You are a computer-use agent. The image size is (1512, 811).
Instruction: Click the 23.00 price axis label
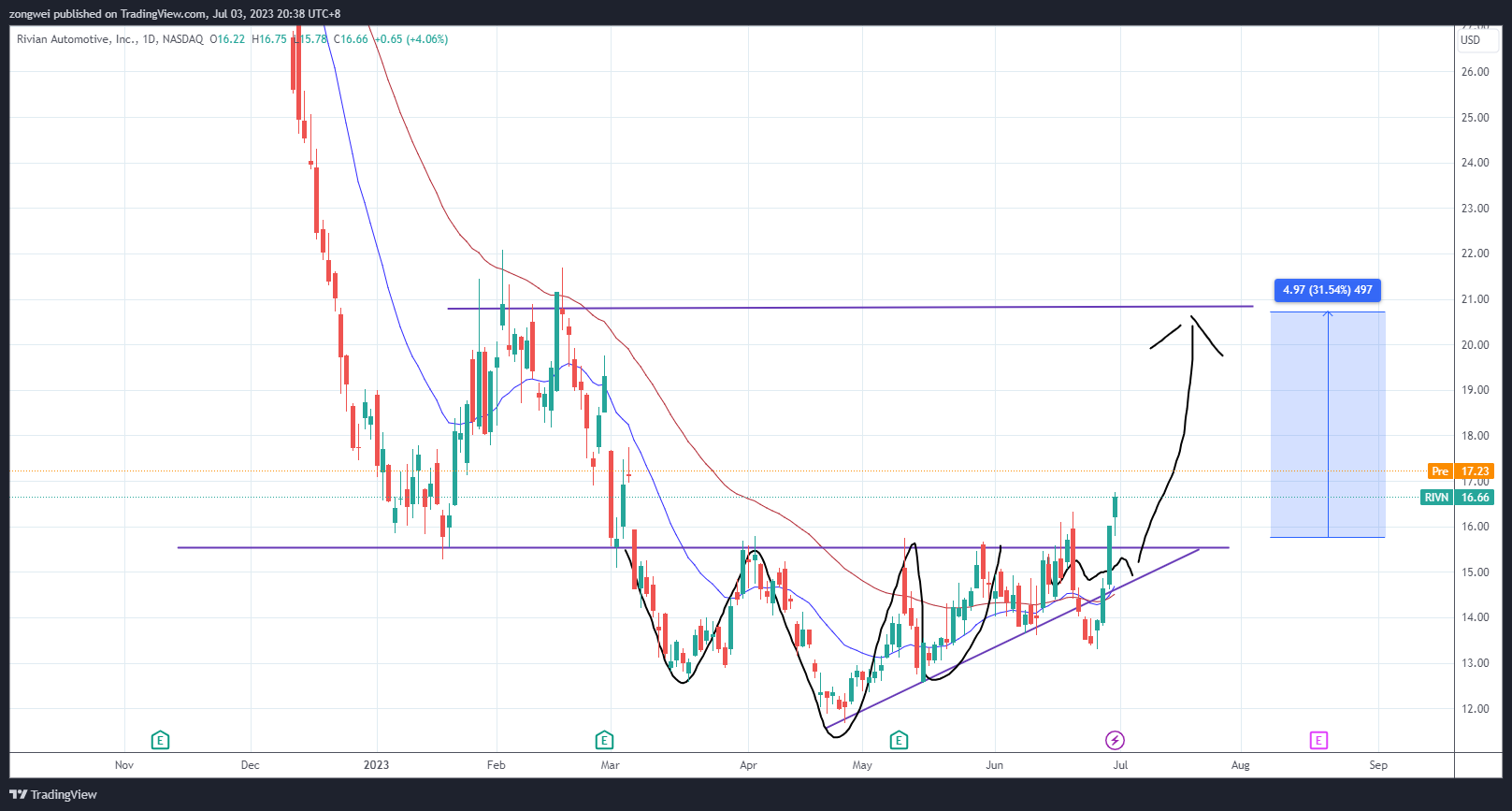[1475, 209]
